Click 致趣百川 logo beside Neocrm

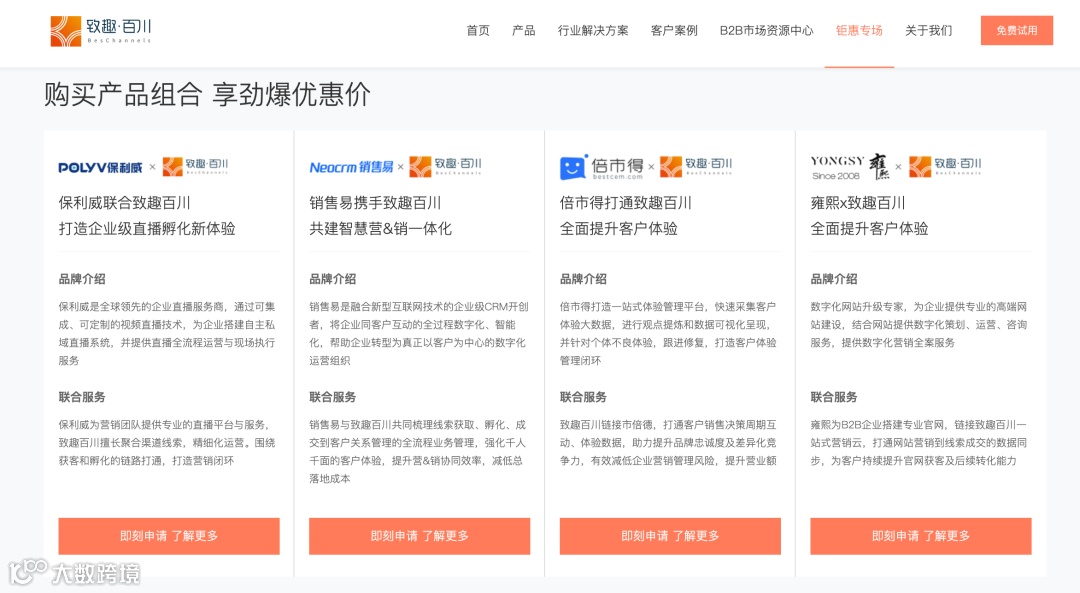[x=446, y=166]
